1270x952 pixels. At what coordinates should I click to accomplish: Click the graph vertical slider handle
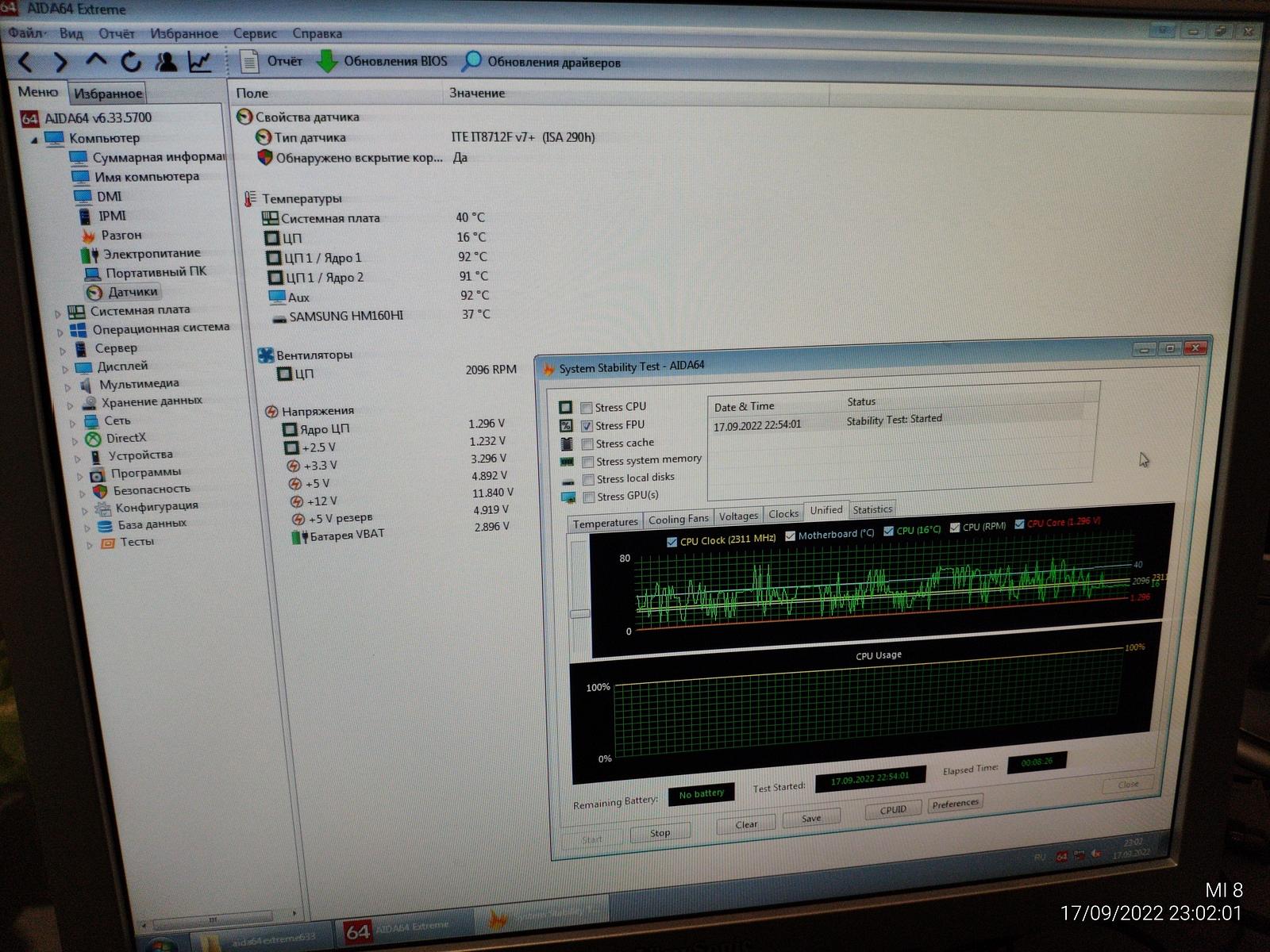[580, 613]
